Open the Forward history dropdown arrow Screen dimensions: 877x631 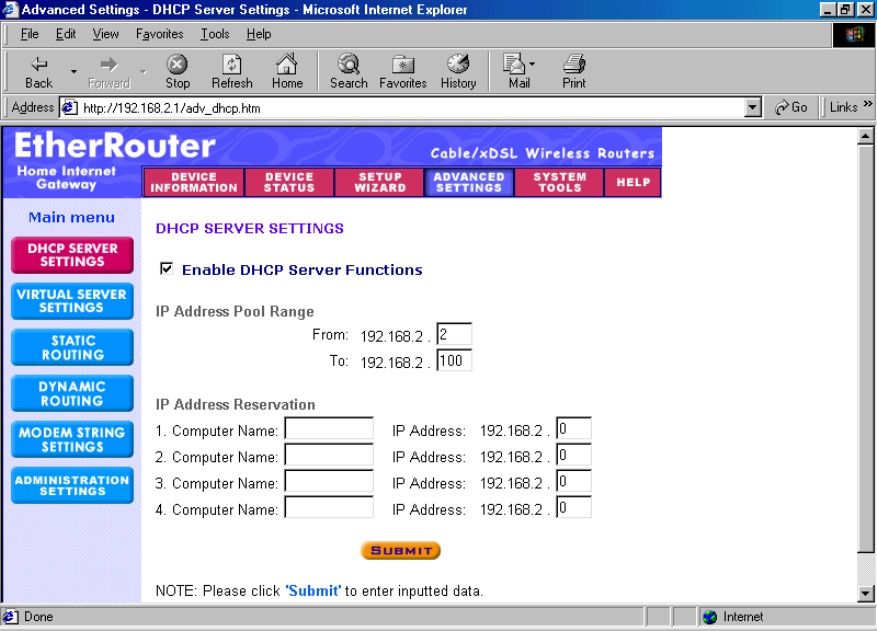(x=143, y=71)
